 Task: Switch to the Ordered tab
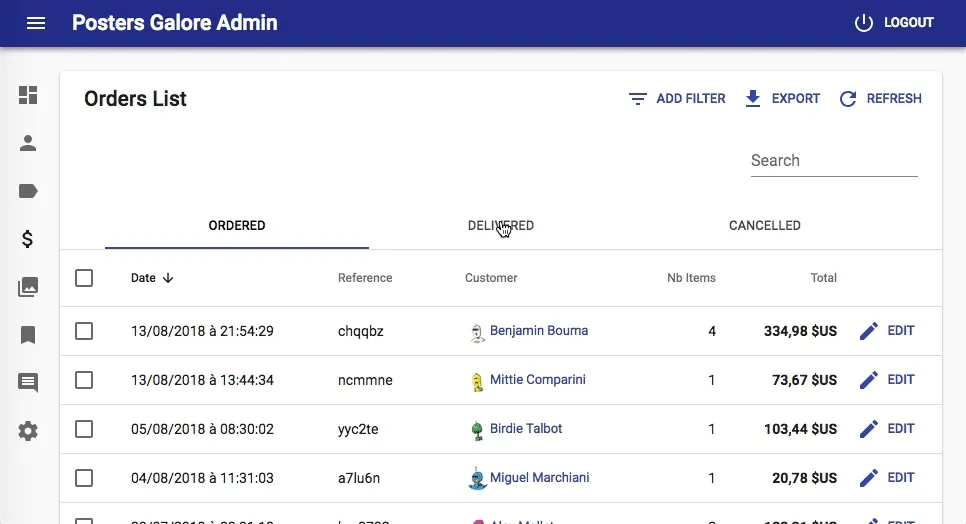237,226
